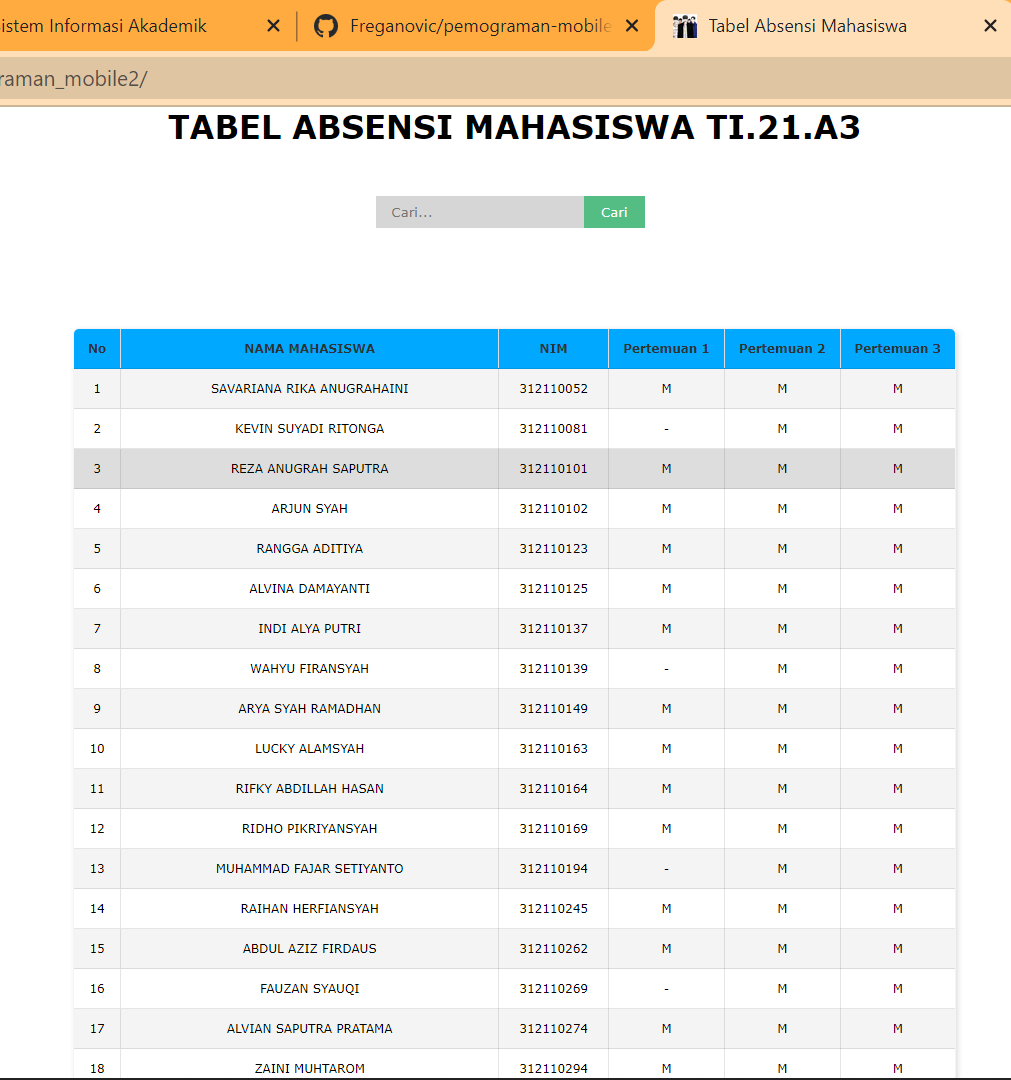The height and width of the screenshot is (1080, 1011).
Task: Click the NAMA MAHASISWA column header
Action: coord(308,348)
